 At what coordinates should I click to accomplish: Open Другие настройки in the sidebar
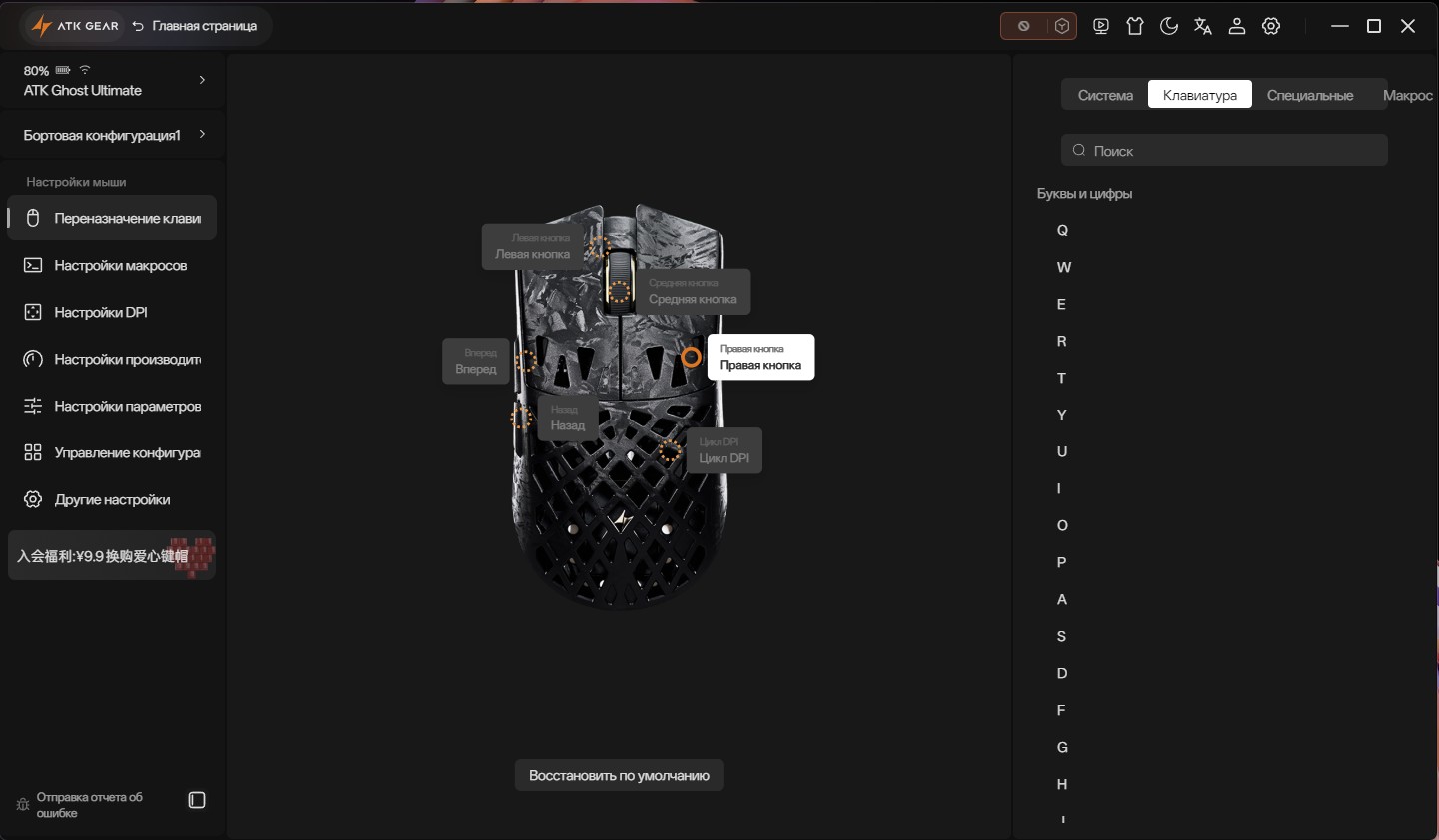coord(113,499)
